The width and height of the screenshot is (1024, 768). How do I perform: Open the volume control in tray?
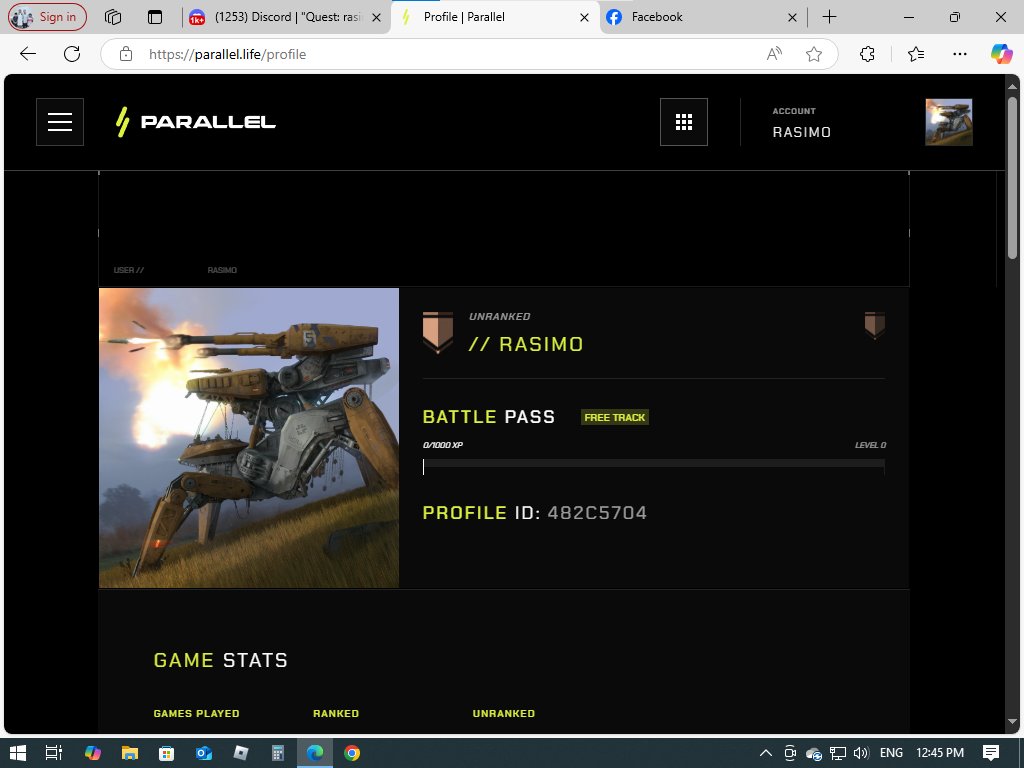[861, 753]
